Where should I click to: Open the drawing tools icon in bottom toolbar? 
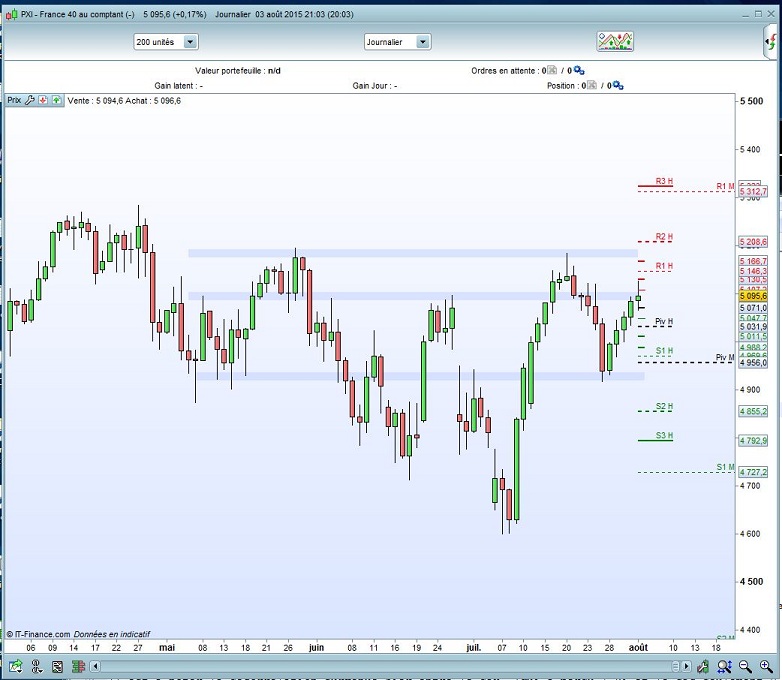pos(37,666)
